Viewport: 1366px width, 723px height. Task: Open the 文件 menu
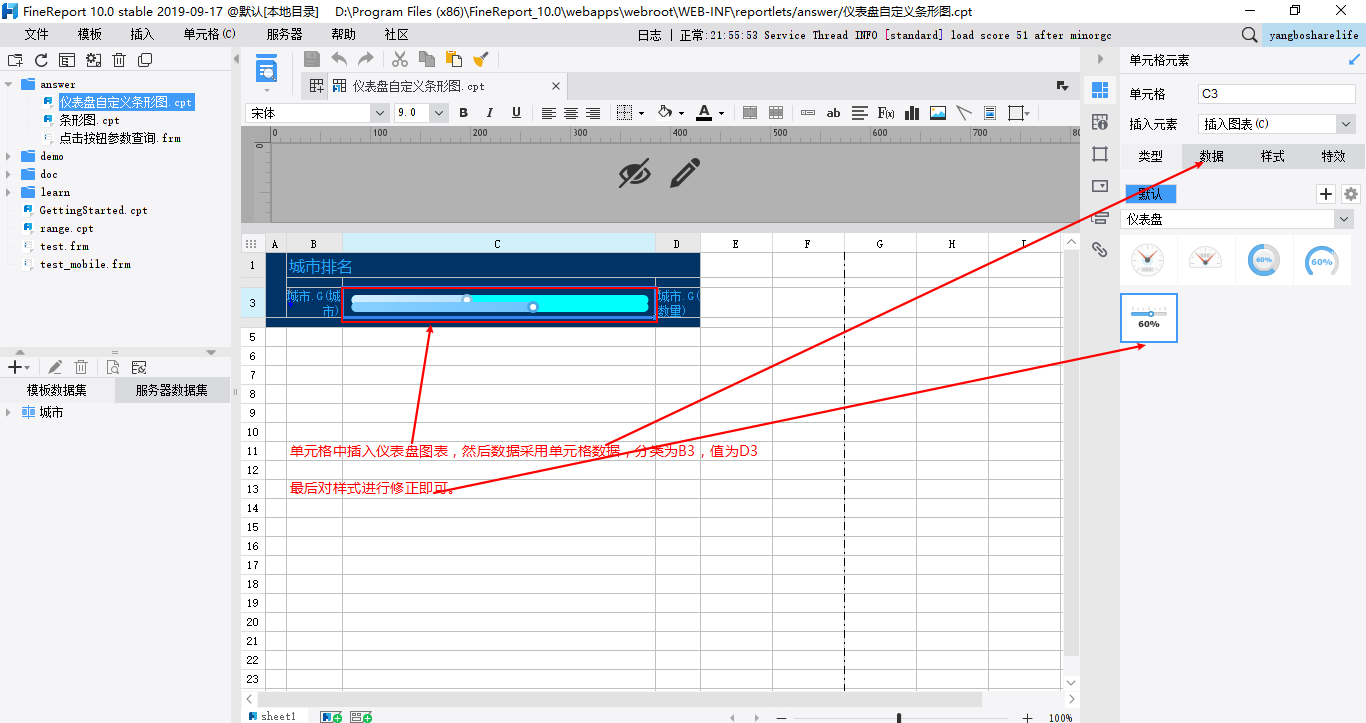click(37, 34)
